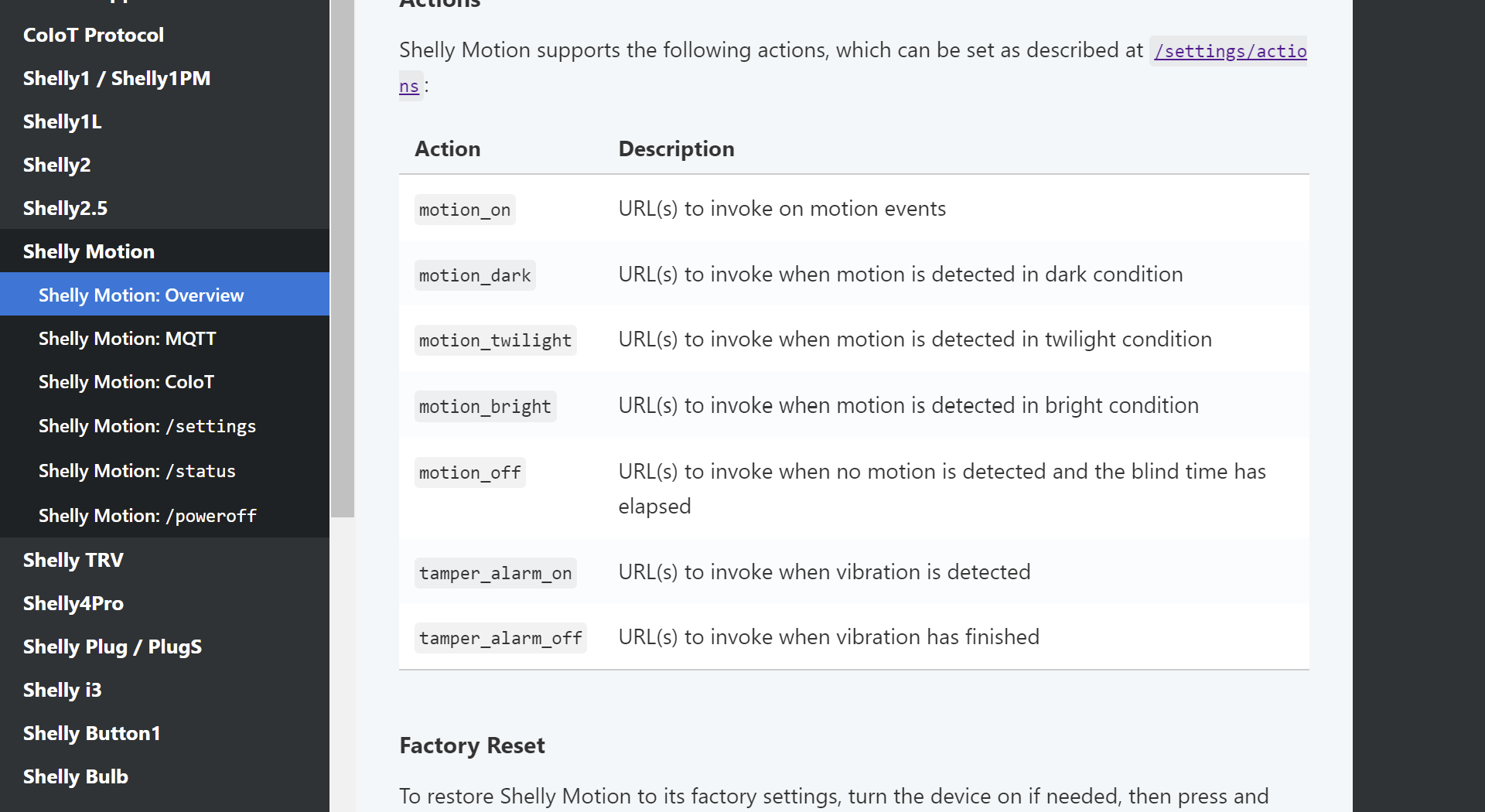The width and height of the screenshot is (1485, 812).
Task: Click the sidebar vertical scrollbar thumb
Action: (342, 255)
